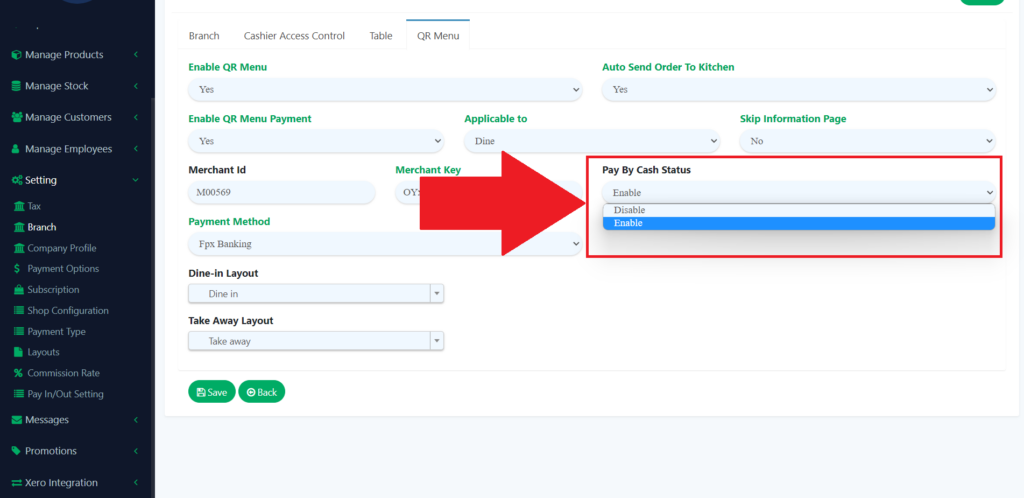The image size is (1024, 498).
Task: Choose Enable option in open dropdown
Action: pos(629,223)
